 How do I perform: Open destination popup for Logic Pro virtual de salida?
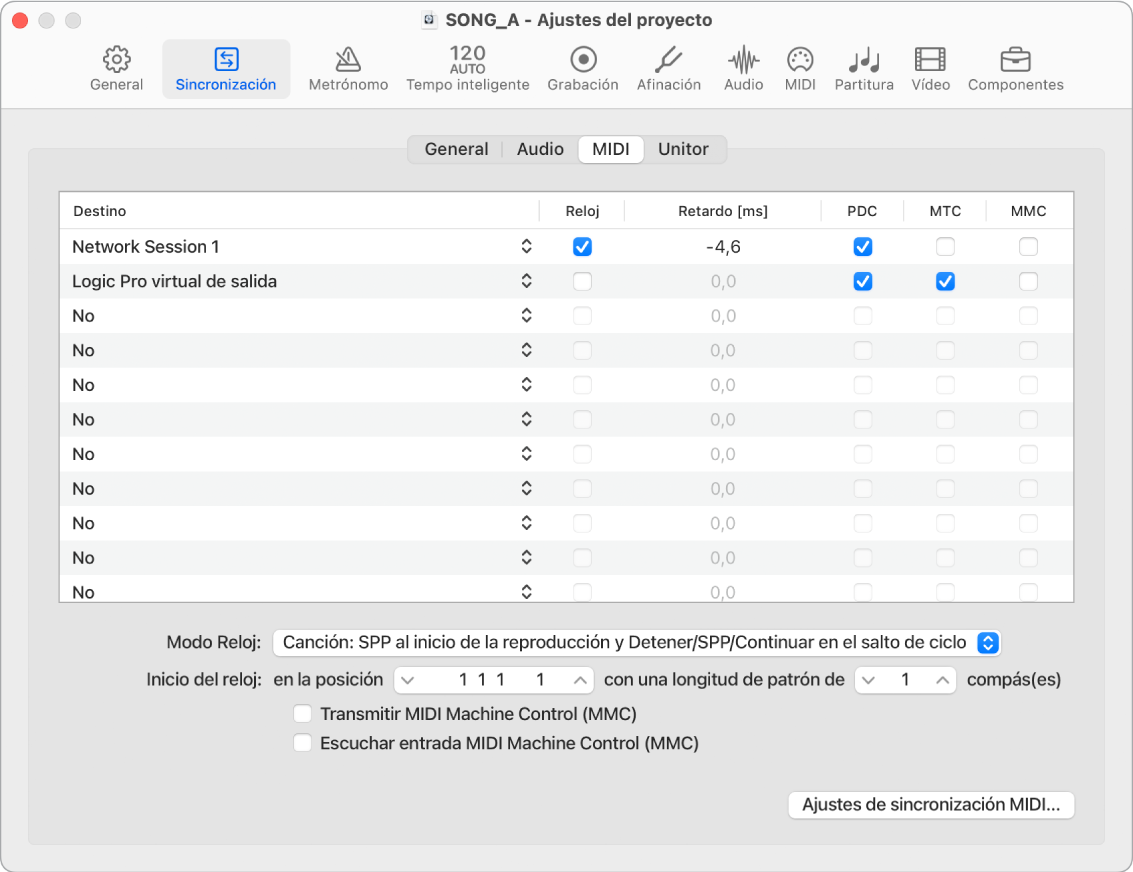(x=527, y=281)
